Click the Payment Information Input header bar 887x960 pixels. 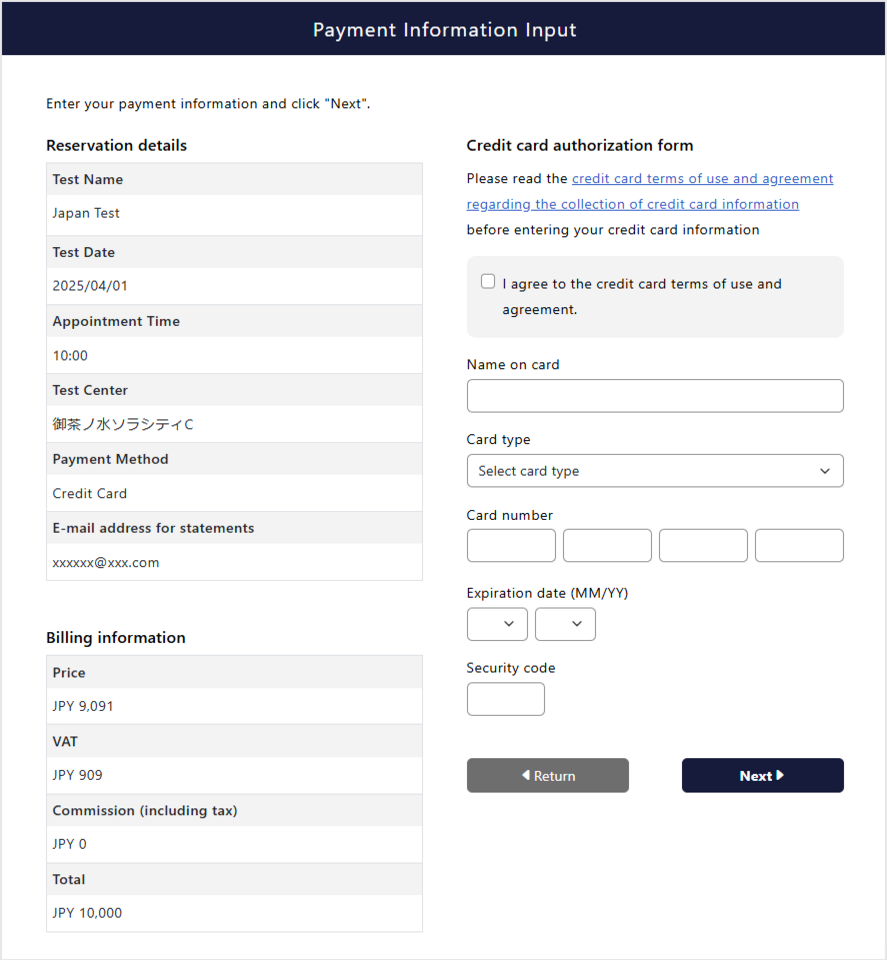[x=443, y=29]
